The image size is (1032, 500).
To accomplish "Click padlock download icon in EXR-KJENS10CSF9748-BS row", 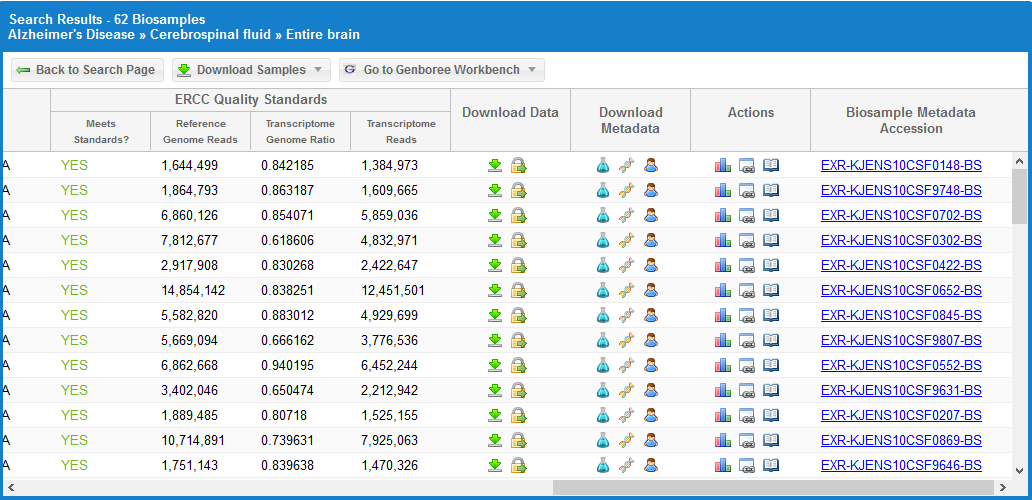I will click(518, 190).
